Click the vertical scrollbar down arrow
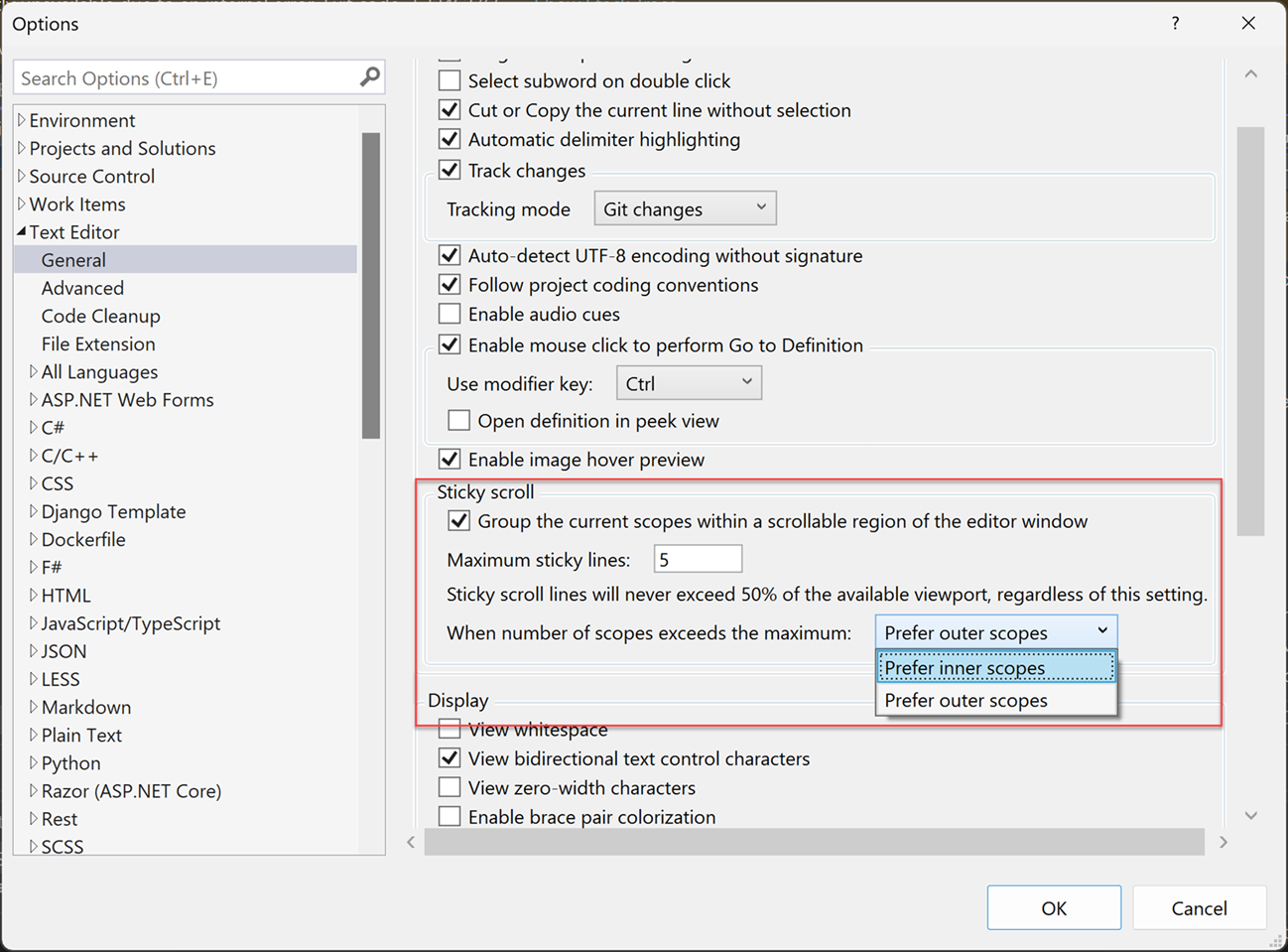The width and height of the screenshot is (1288, 952). pos(1251,815)
